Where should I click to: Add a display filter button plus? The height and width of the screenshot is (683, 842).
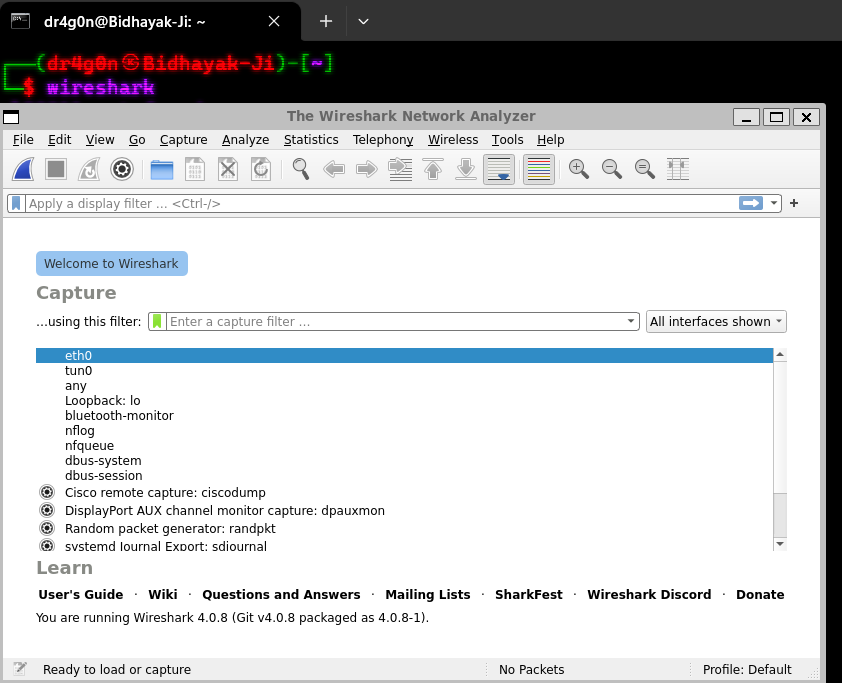click(x=794, y=203)
